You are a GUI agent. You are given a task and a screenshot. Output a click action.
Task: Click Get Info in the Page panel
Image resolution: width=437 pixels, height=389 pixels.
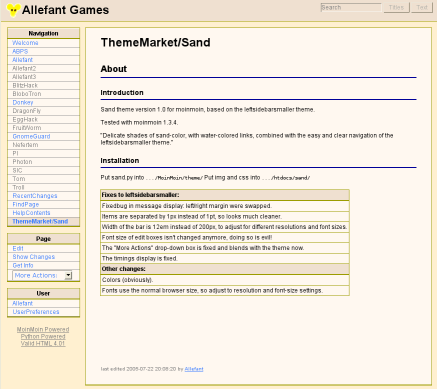click(x=23, y=266)
